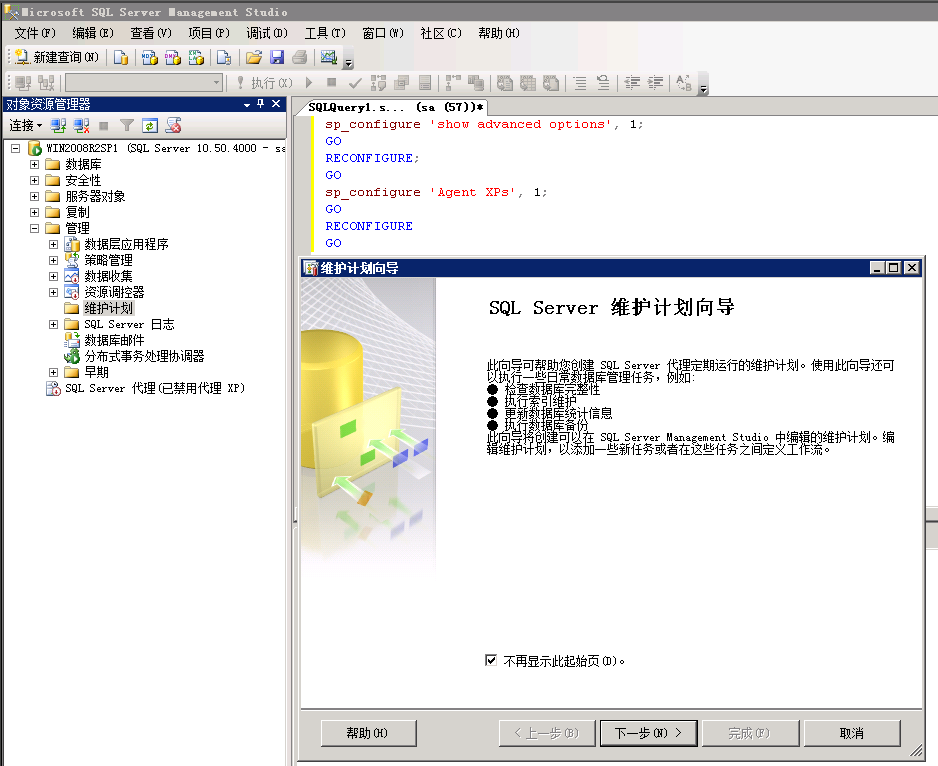Image resolution: width=938 pixels, height=766 pixels.
Task: Expand the 服务器对象 folder
Action: pyautogui.click(x=35, y=196)
